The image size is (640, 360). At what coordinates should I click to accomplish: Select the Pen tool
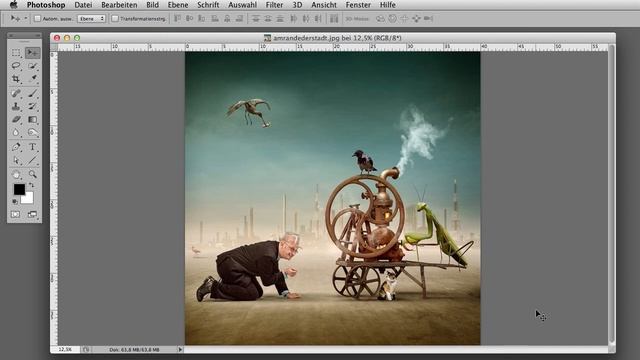[16, 147]
